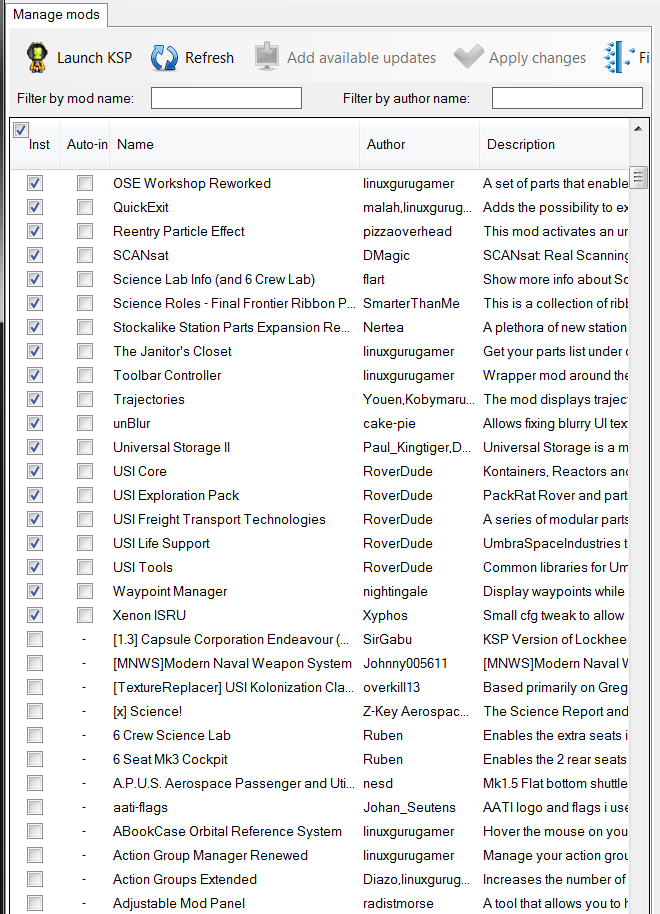660x914 pixels.
Task: Click author SirGabu cell
Action: coord(388,639)
